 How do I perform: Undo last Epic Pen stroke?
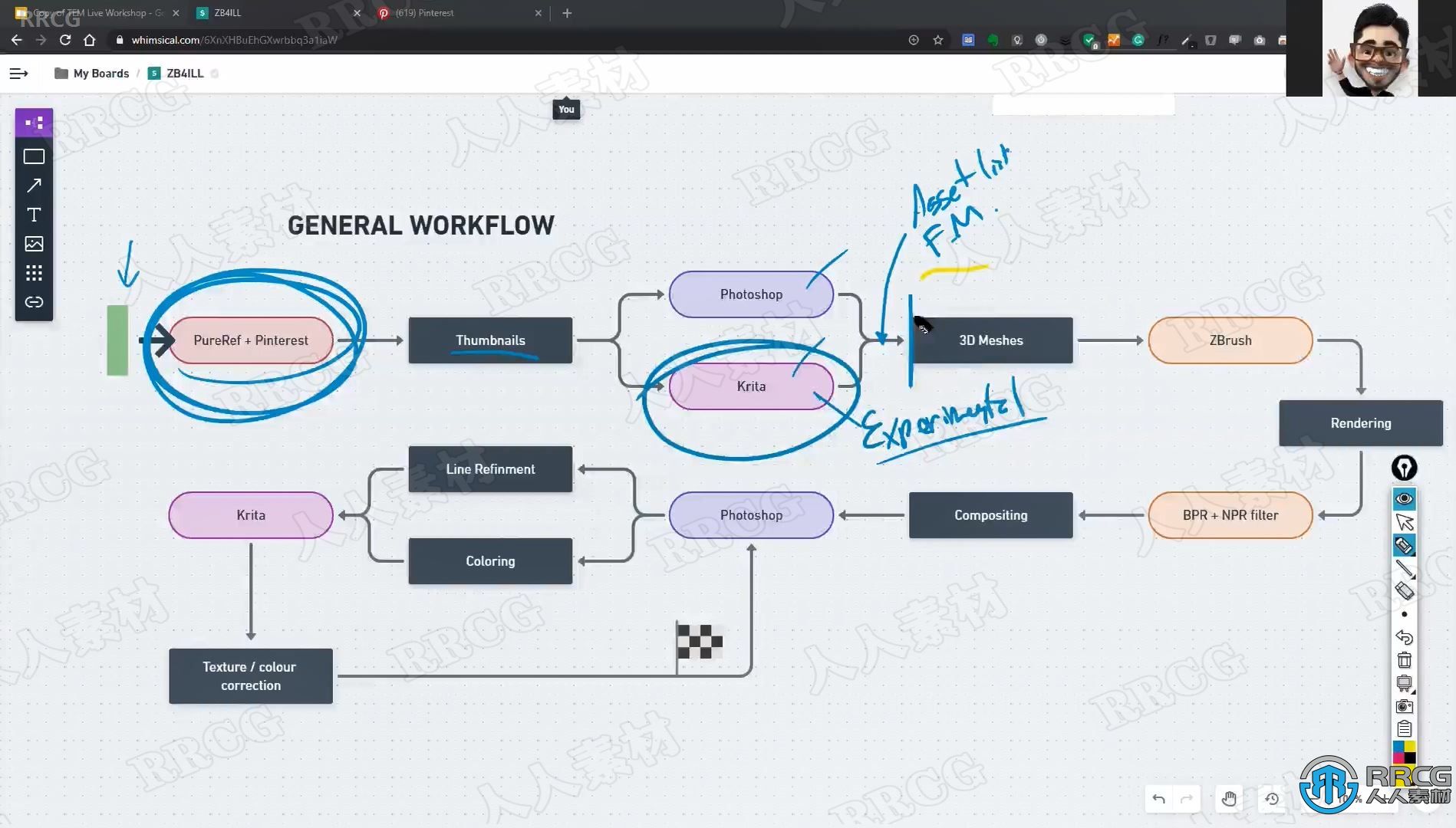coord(1404,637)
